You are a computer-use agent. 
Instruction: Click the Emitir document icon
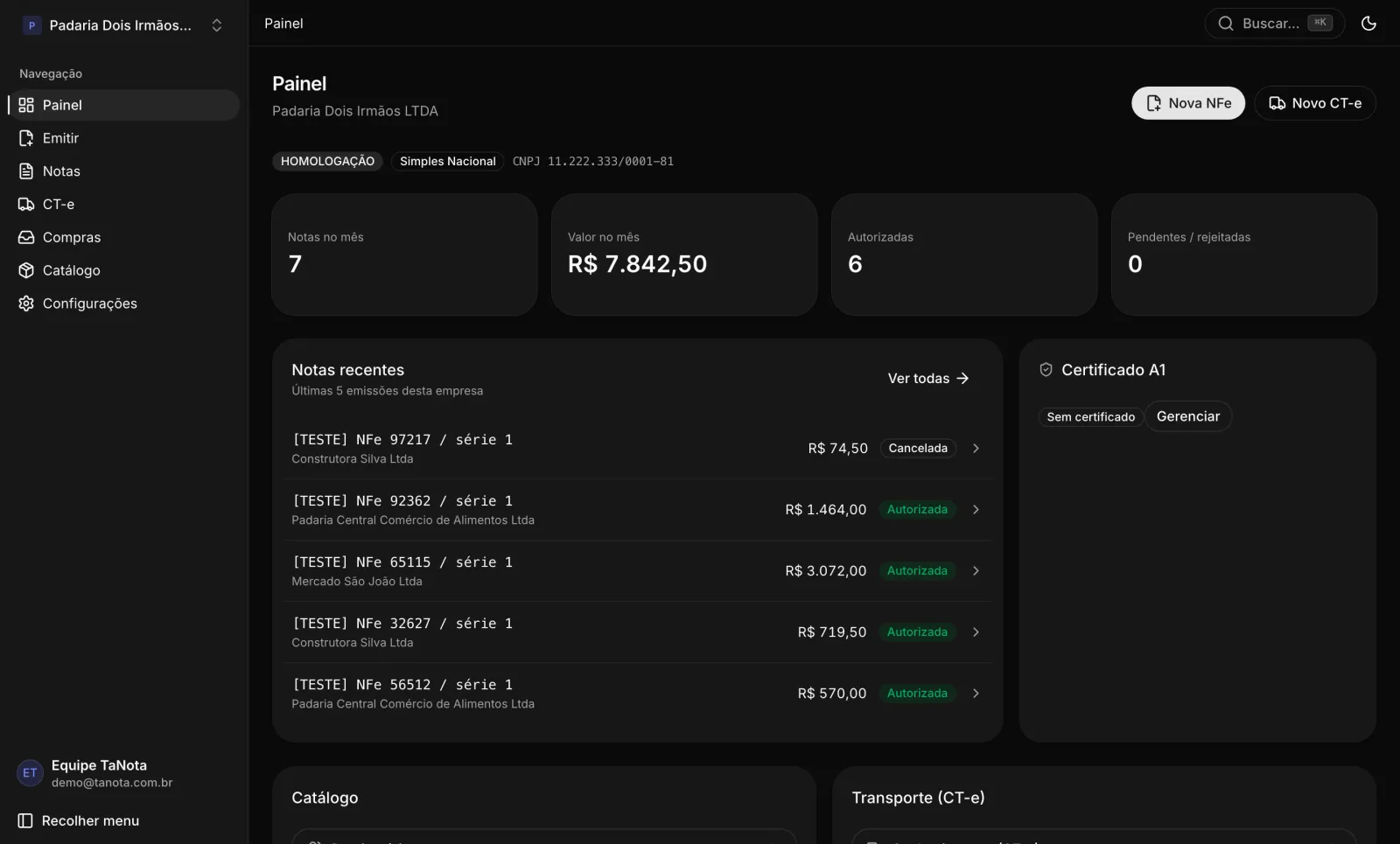point(26,138)
